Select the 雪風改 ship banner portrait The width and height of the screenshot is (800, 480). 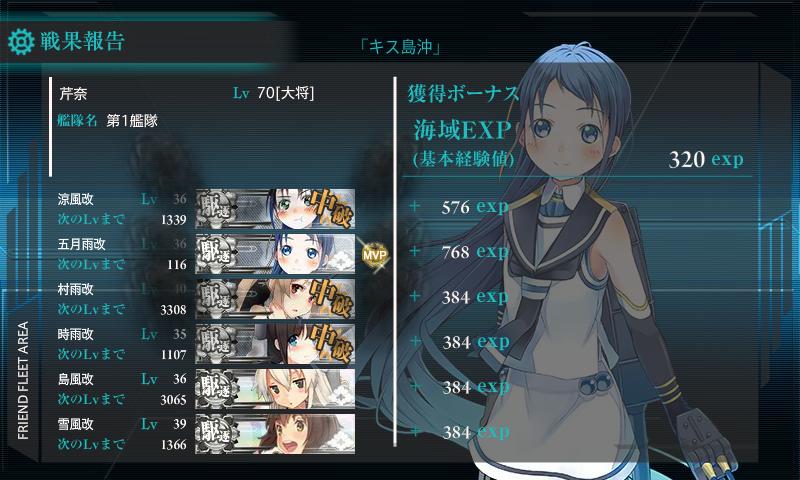[276, 434]
